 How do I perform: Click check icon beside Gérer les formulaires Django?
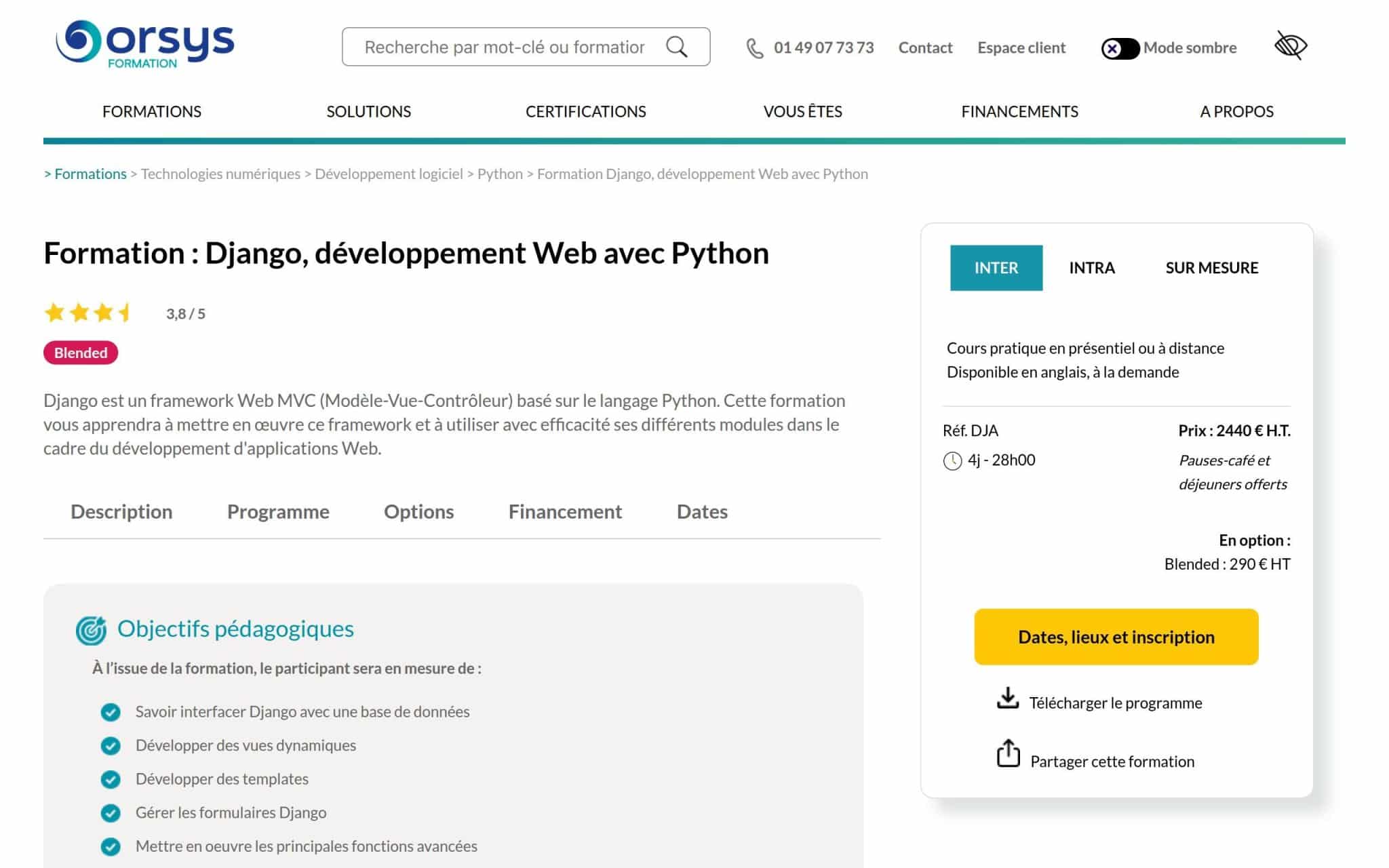(111, 813)
